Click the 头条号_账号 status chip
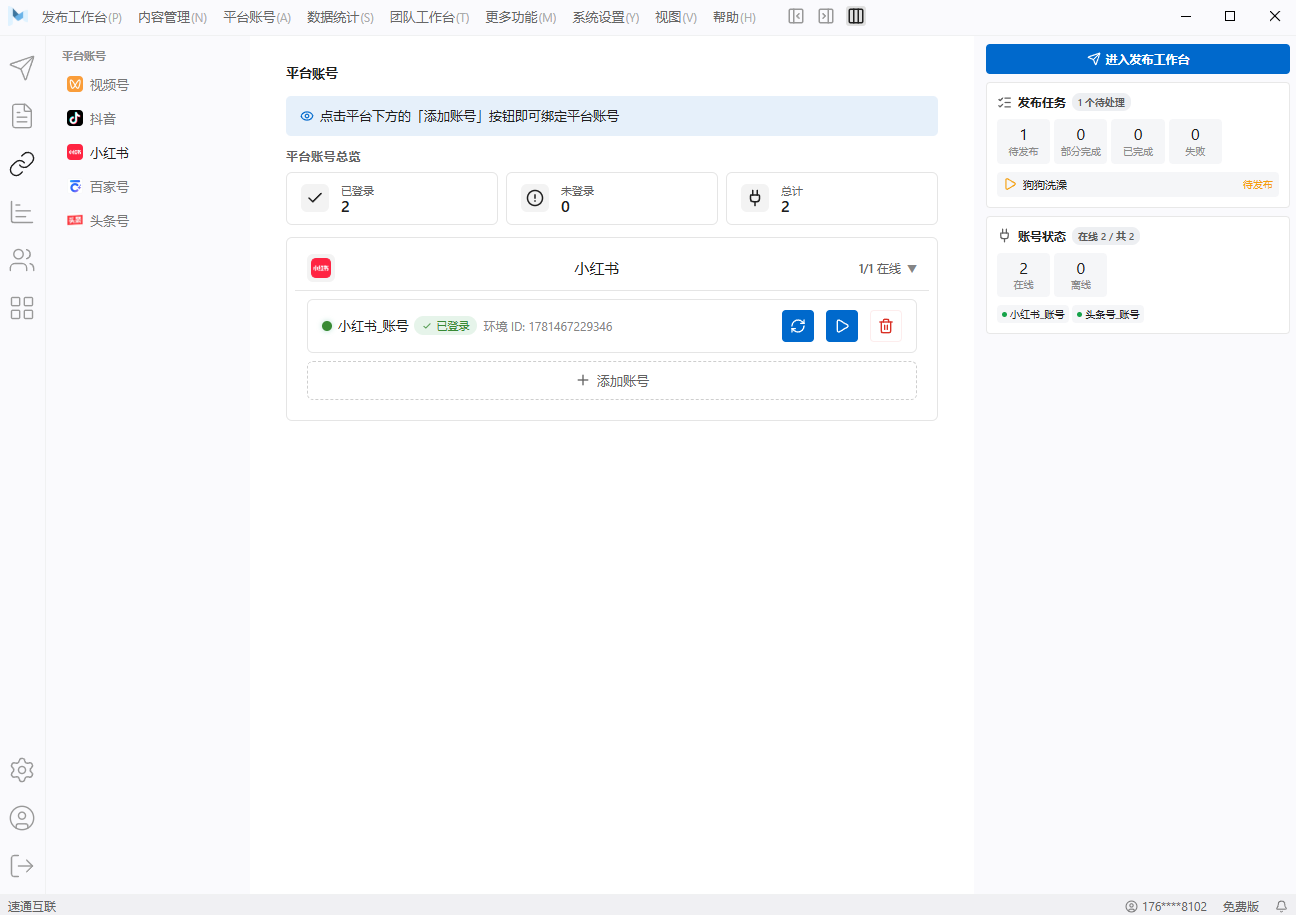The image size is (1296, 915). [x=1108, y=314]
